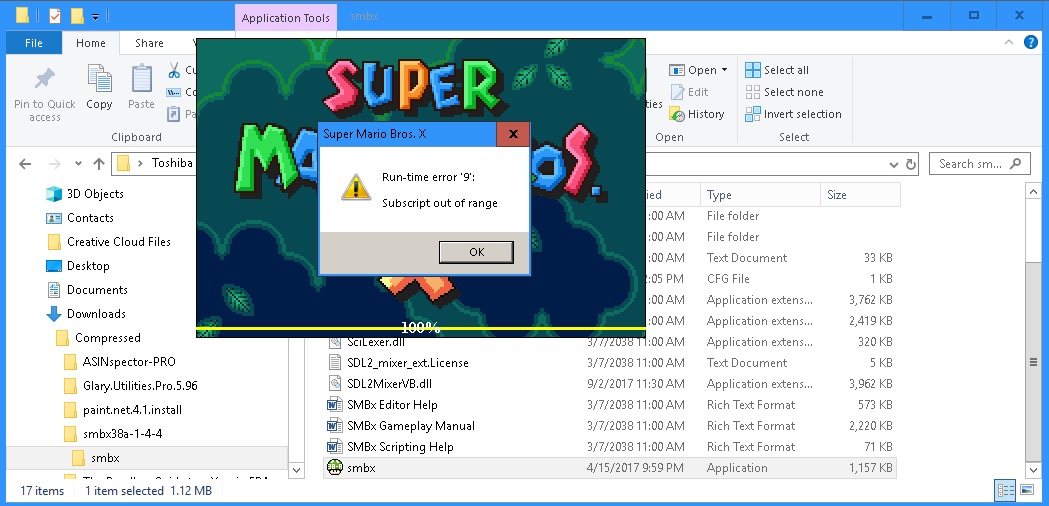Open Glary.Utilities.Pro.5.96 folder
Image resolution: width=1049 pixels, height=506 pixels.
[130, 386]
